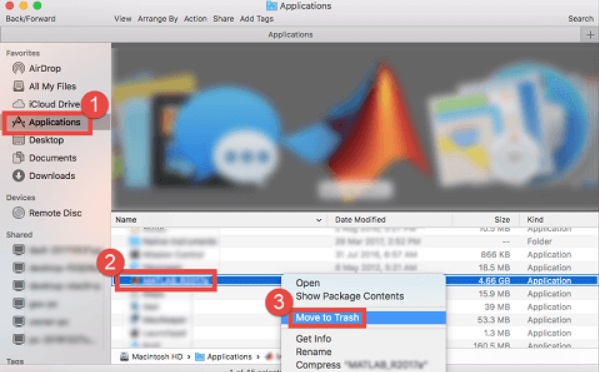This screenshot has height=372, width=599.
Task: Open the View toolbar option
Action: pyautogui.click(x=123, y=19)
